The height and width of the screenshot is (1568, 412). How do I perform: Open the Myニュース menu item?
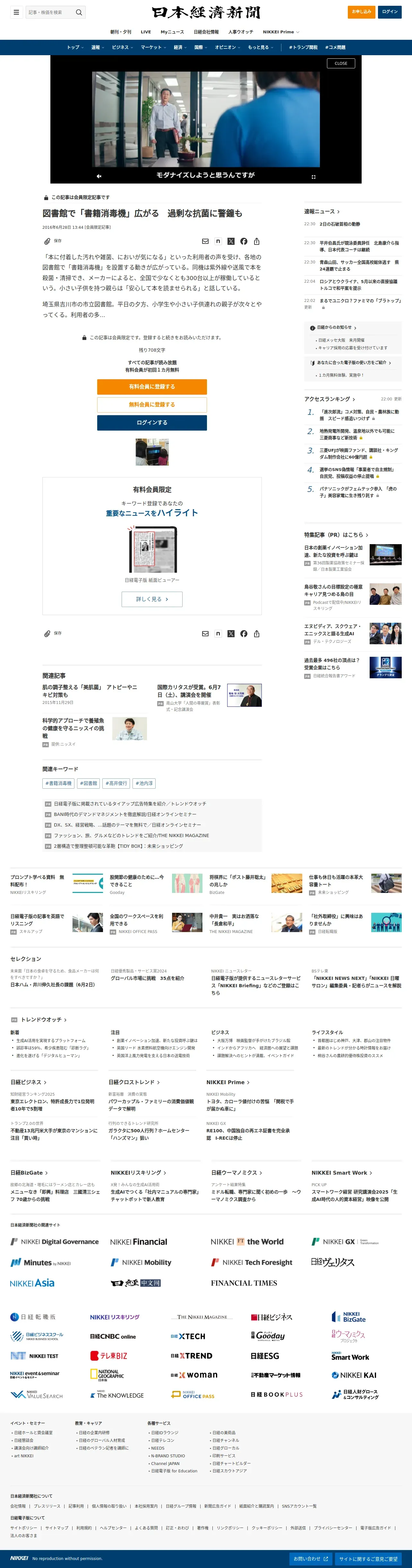click(x=172, y=32)
